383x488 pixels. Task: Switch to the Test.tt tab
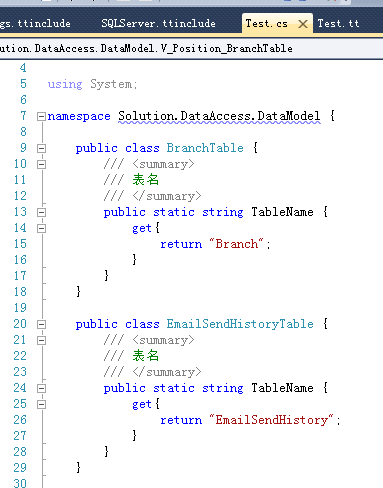tap(338, 24)
